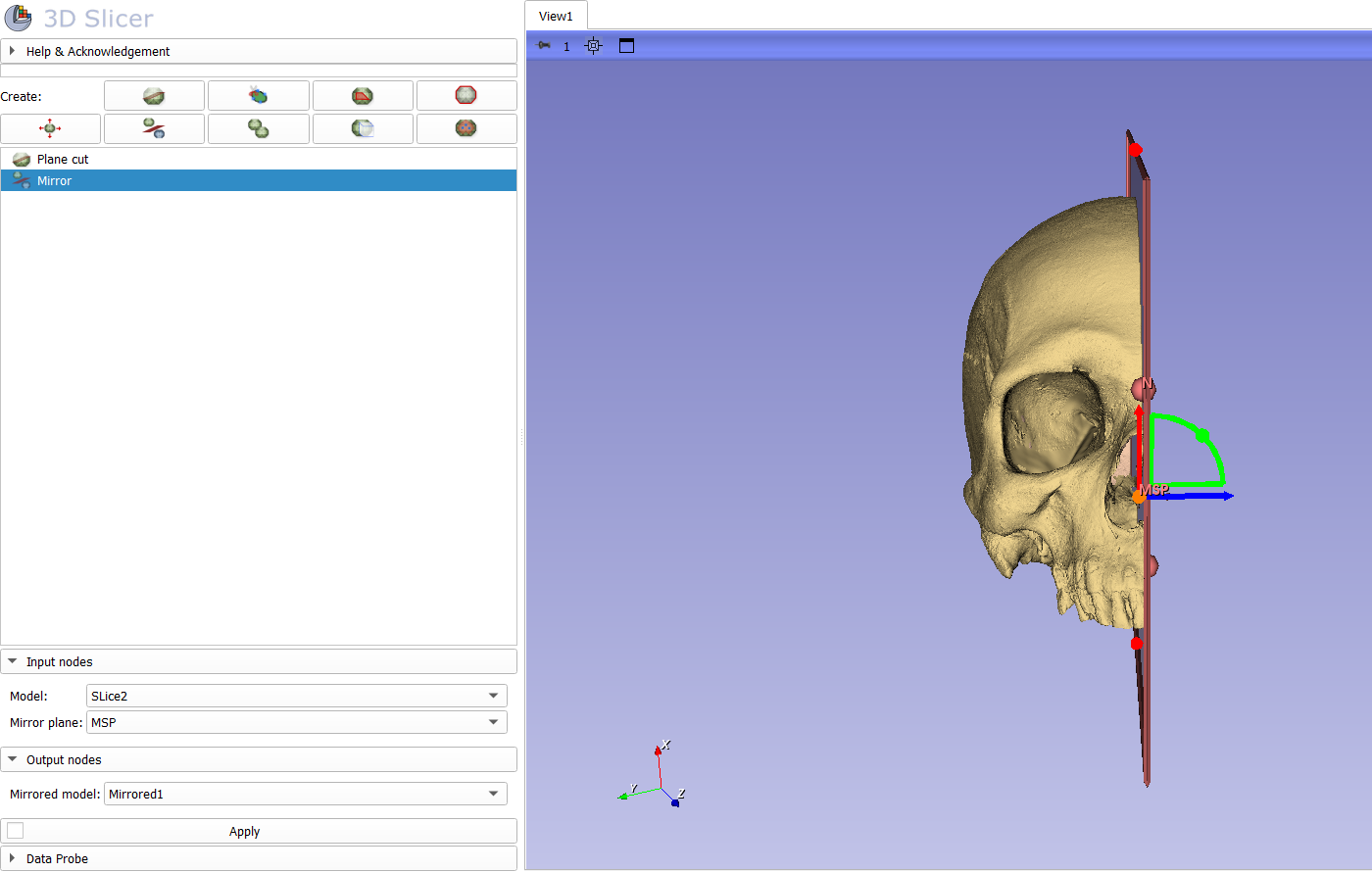Expand the Help & Acknowledgement section
The image size is (1372, 872).
(x=98, y=51)
